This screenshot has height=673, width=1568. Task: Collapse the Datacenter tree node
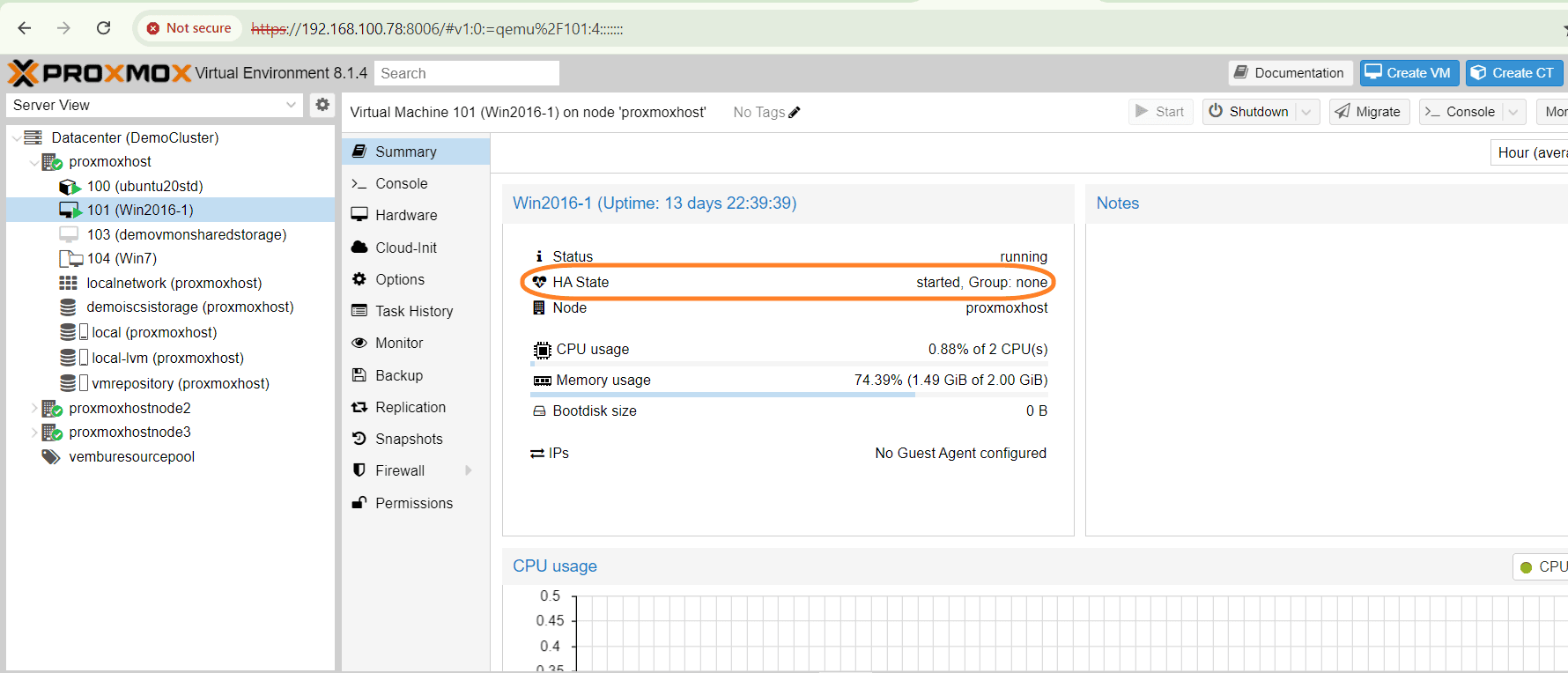(17, 138)
